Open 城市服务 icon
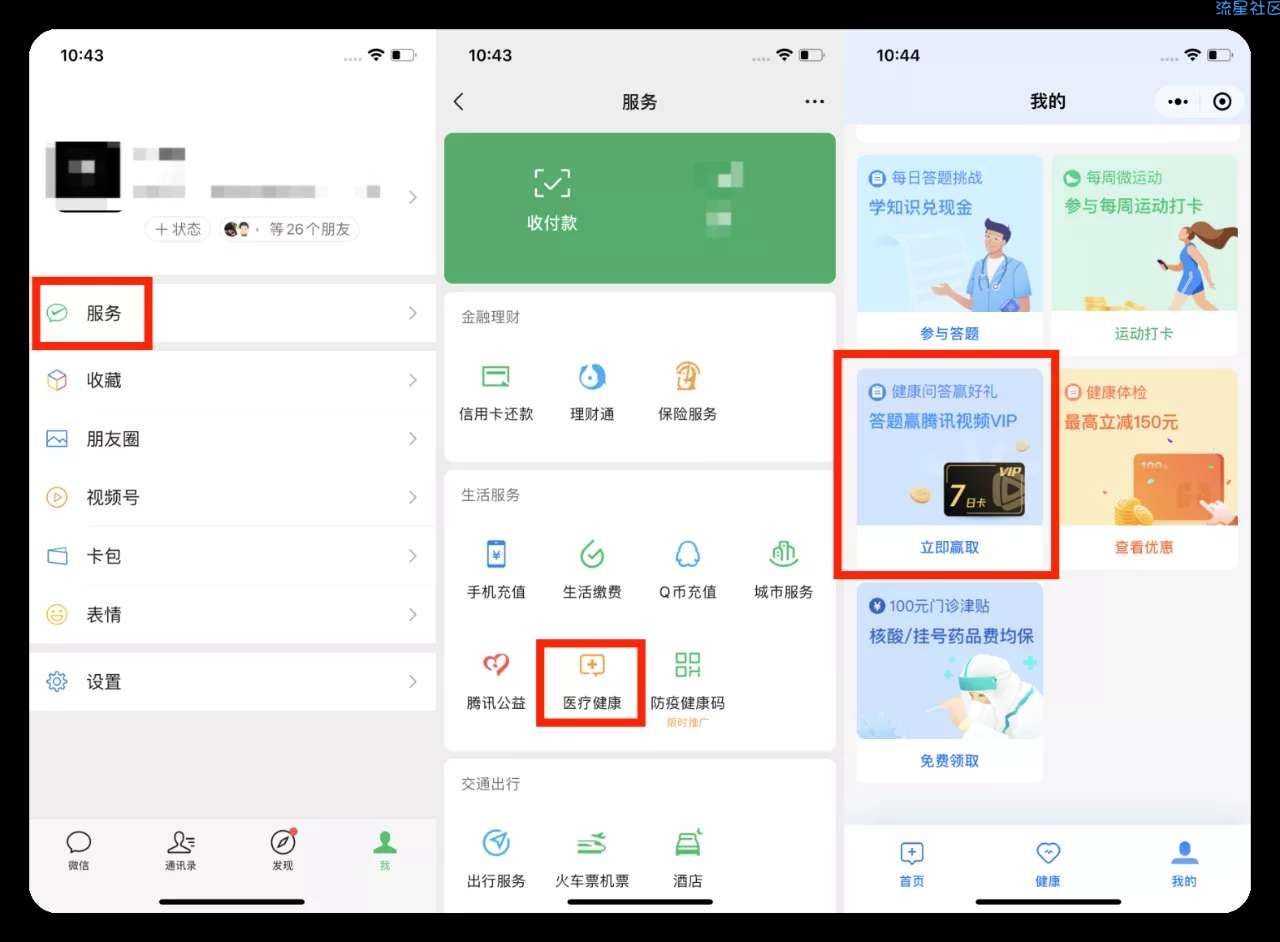This screenshot has height=942, width=1280. pyautogui.click(x=783, y=554)
